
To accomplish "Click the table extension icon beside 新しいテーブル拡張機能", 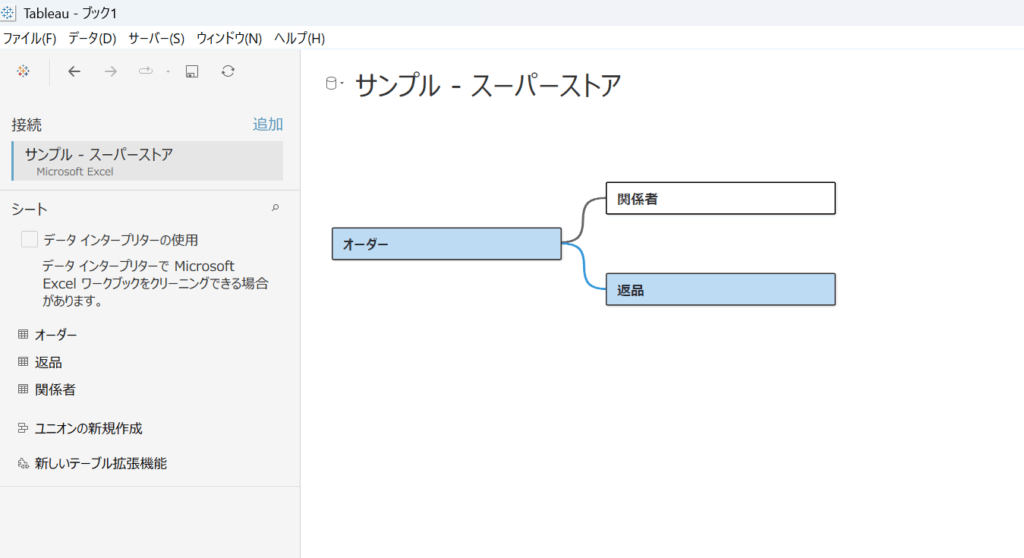I will (x=23, y=464).
